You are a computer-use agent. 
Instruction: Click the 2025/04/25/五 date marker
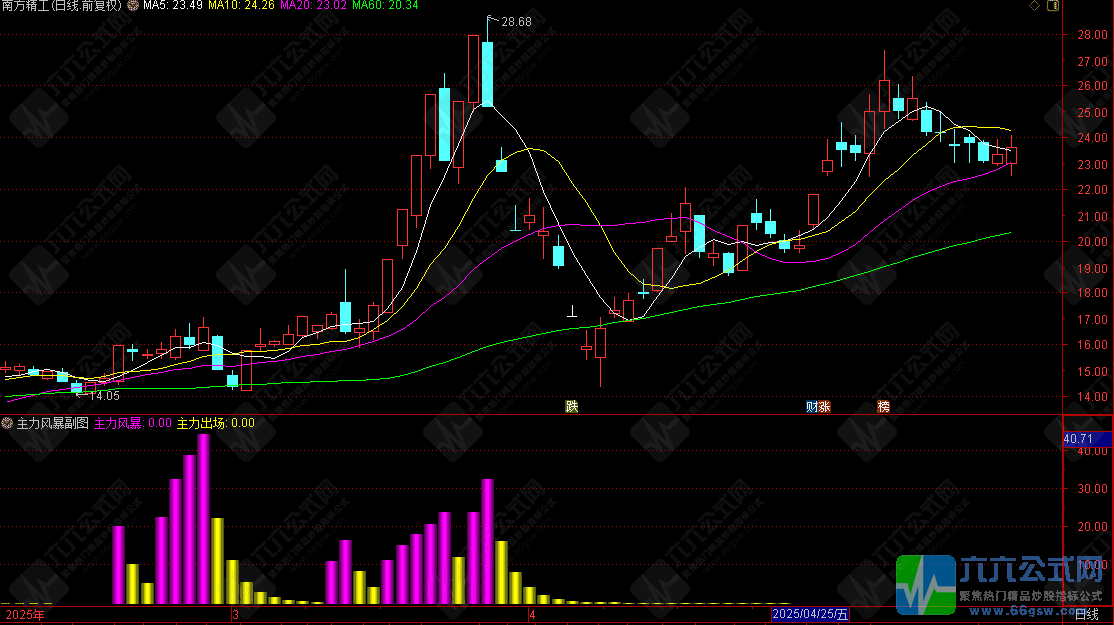810,615
